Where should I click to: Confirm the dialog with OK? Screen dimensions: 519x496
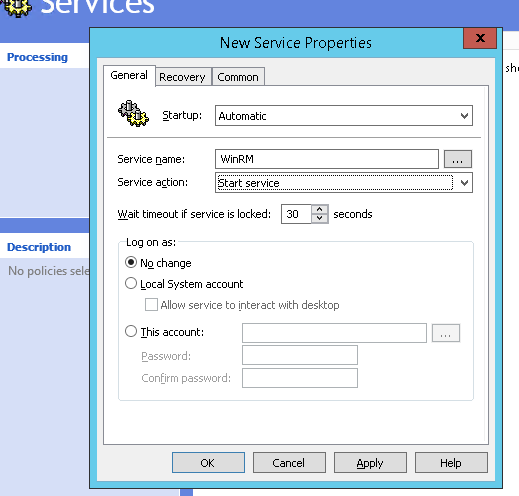pos(208,463)
